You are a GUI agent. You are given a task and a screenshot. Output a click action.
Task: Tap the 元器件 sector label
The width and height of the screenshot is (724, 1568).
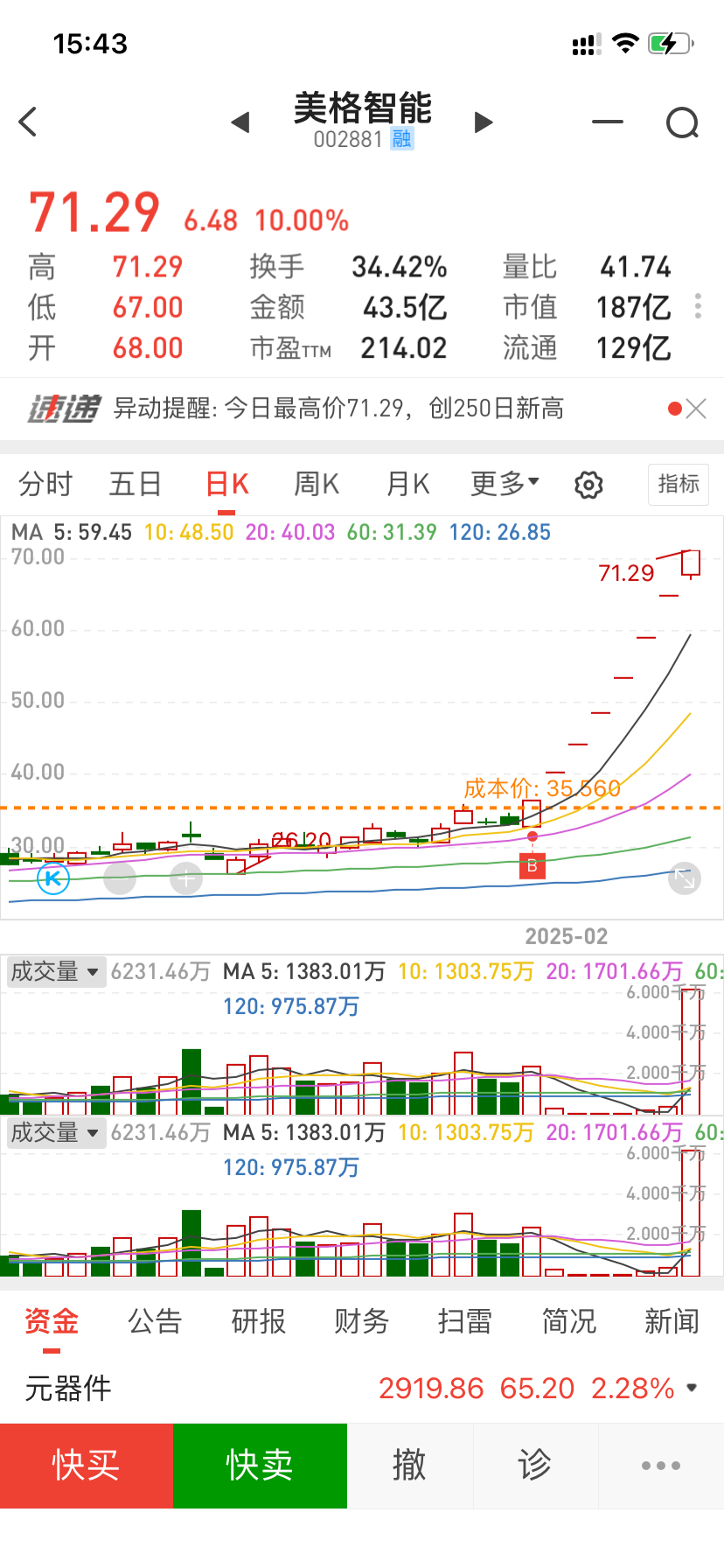[x=68, y=1388]
